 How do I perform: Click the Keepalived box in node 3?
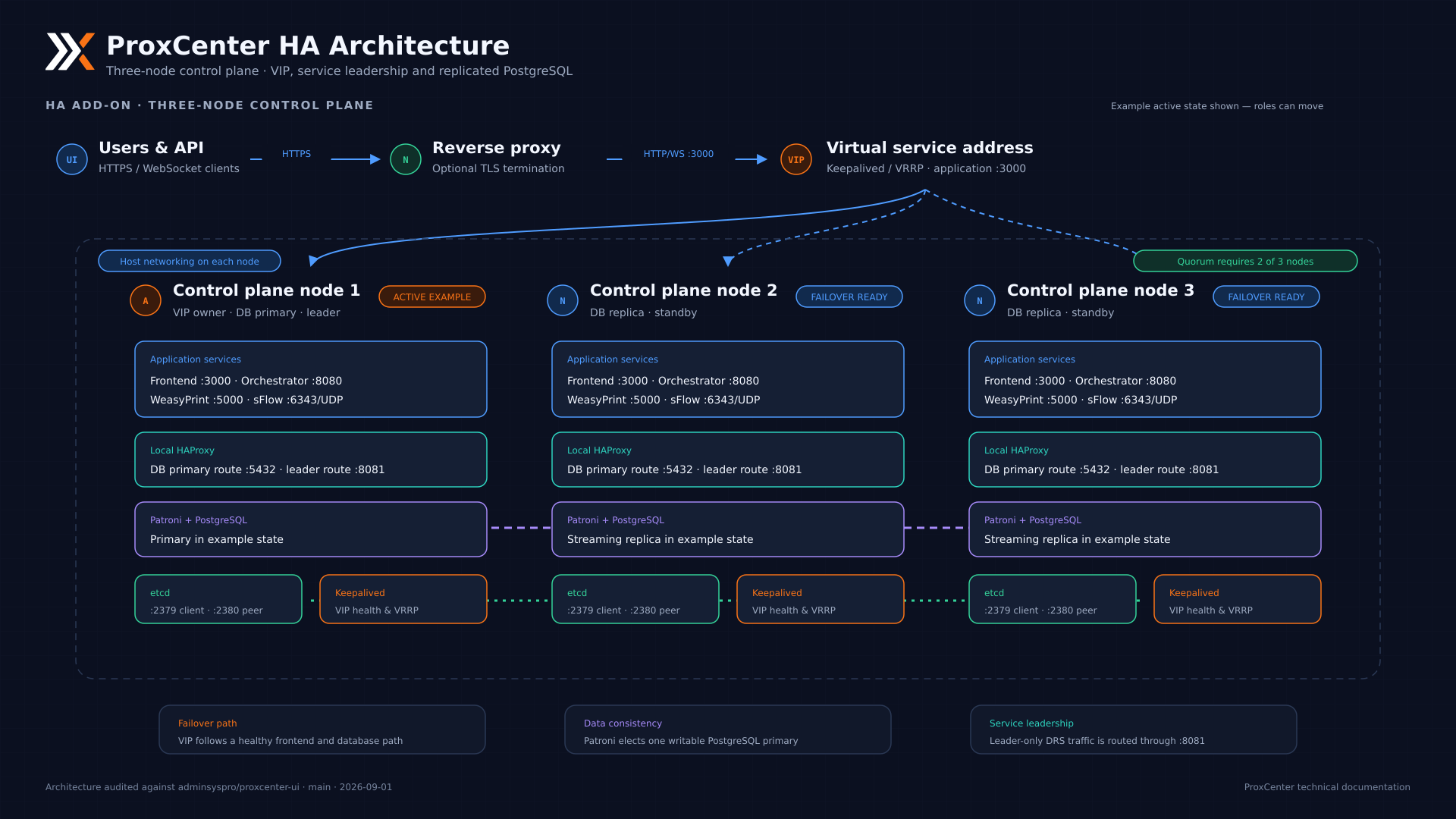click(x=1238, y=599)
